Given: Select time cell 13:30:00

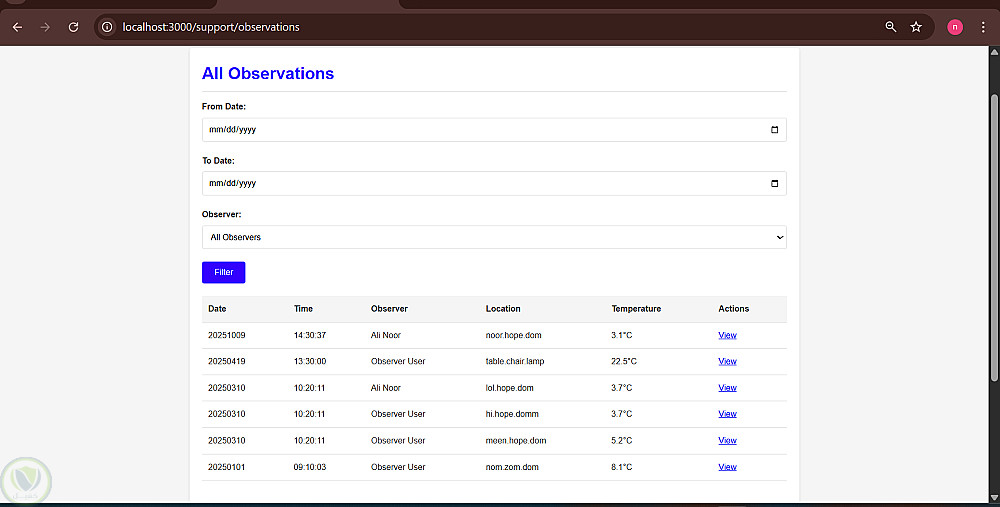Looking at the screenshot, I should tap(310, 362).
